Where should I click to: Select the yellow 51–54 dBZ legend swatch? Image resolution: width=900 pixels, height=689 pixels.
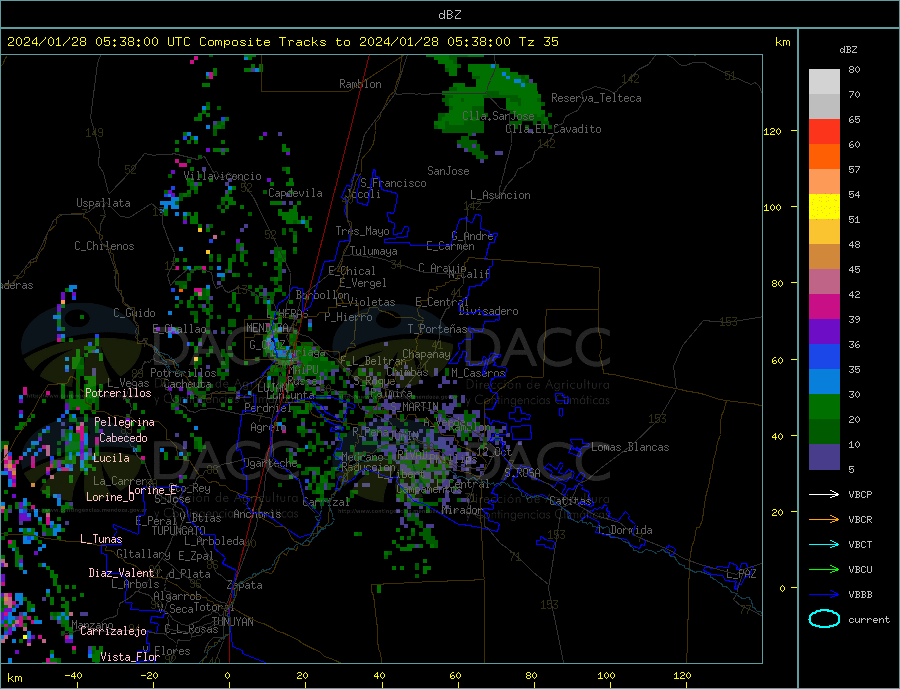(x=824, y=207)
